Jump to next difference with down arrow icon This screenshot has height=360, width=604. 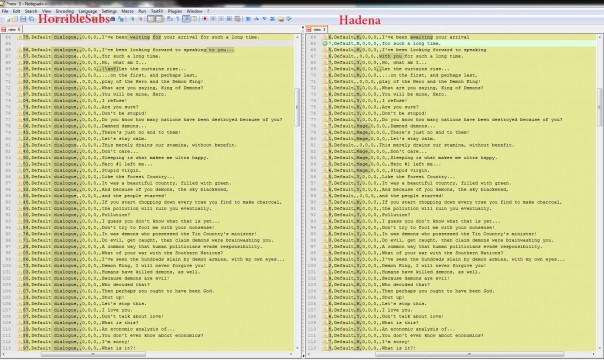point(264,19)
